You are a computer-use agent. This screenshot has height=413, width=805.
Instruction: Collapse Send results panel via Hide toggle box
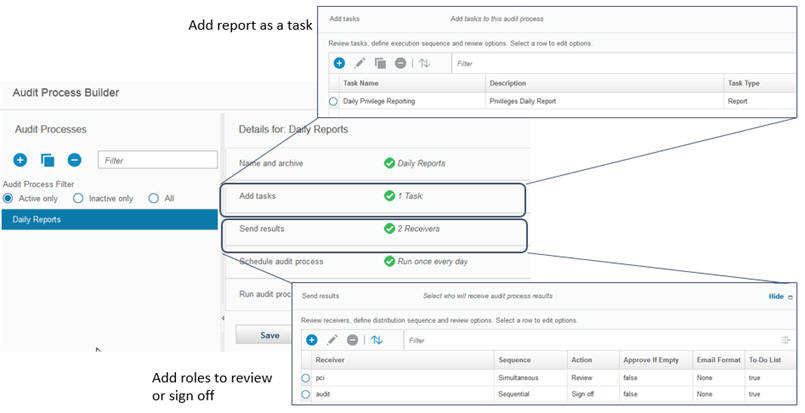click(790, 297)
